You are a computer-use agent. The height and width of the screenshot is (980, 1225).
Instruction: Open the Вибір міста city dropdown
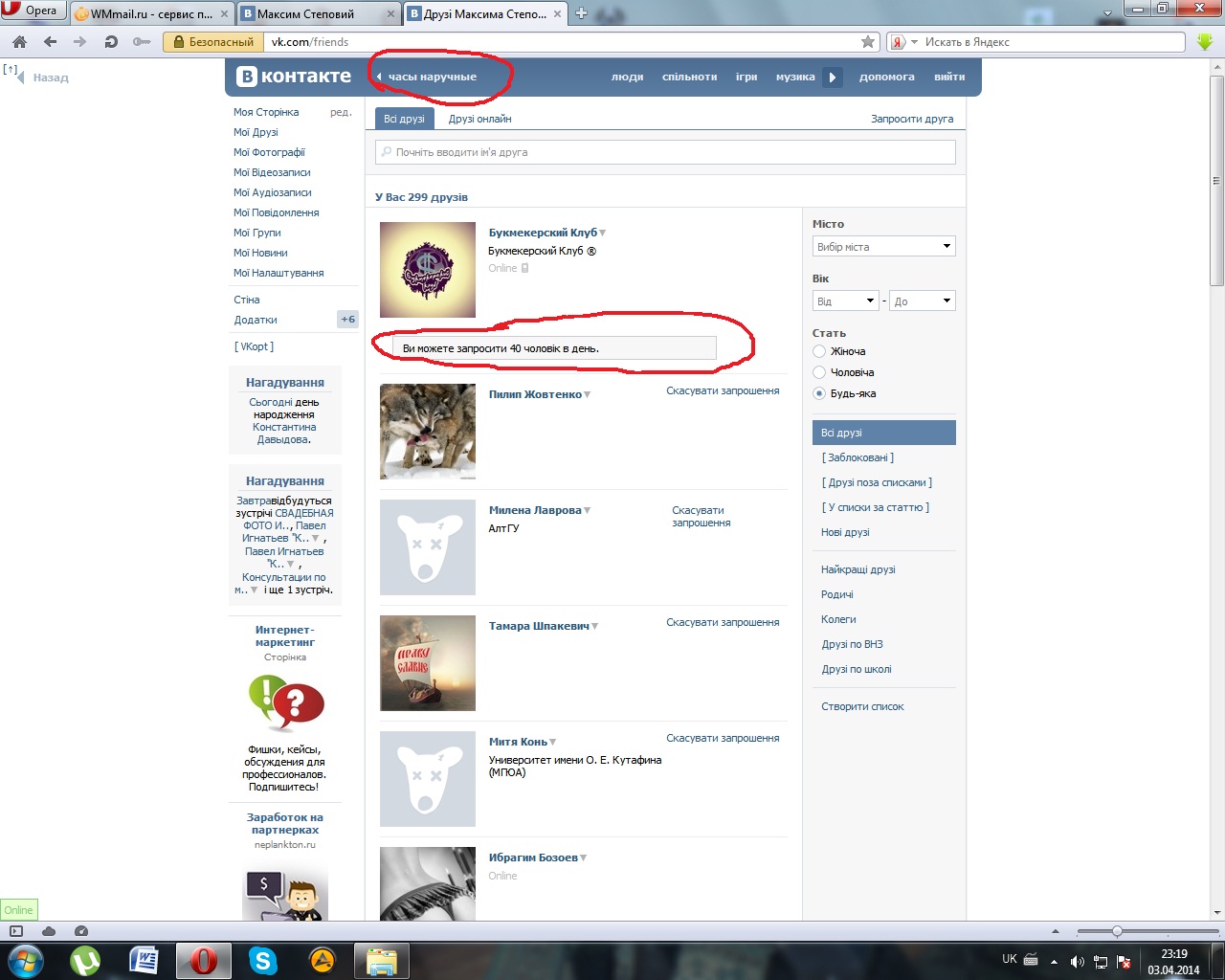click(x=884, y=247)
